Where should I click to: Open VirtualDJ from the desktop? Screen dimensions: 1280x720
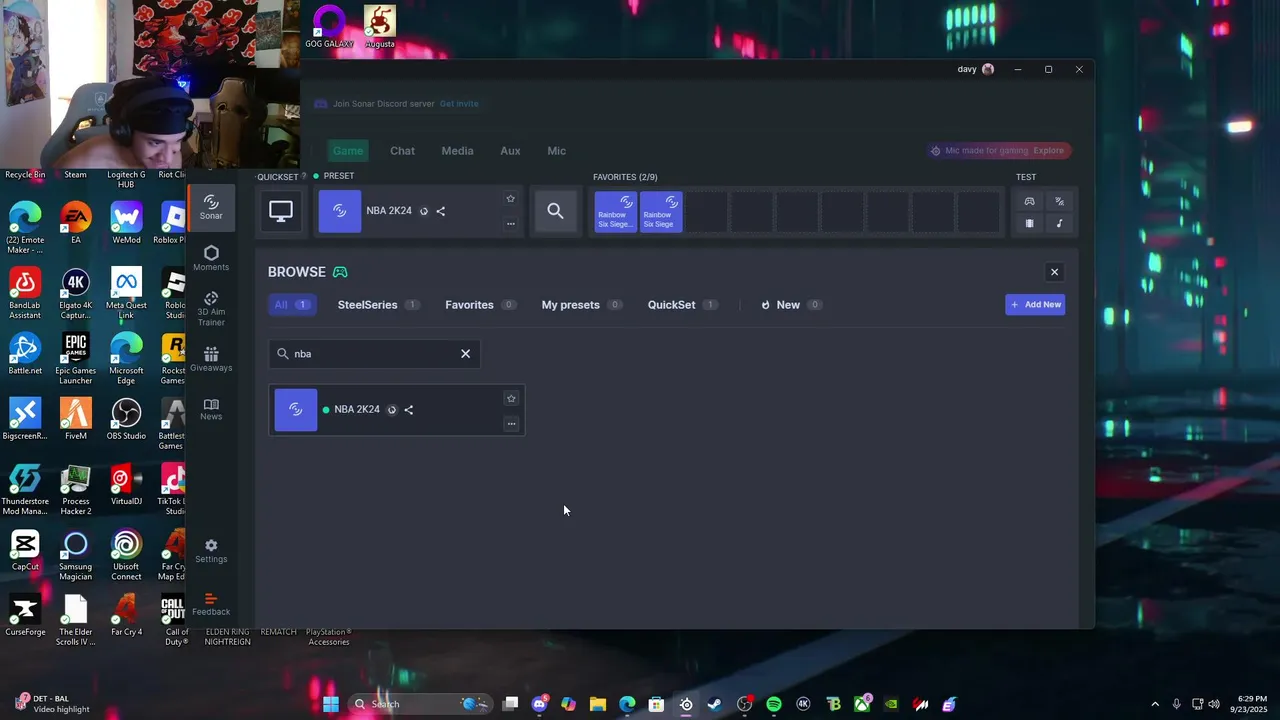tap(126, 485)
